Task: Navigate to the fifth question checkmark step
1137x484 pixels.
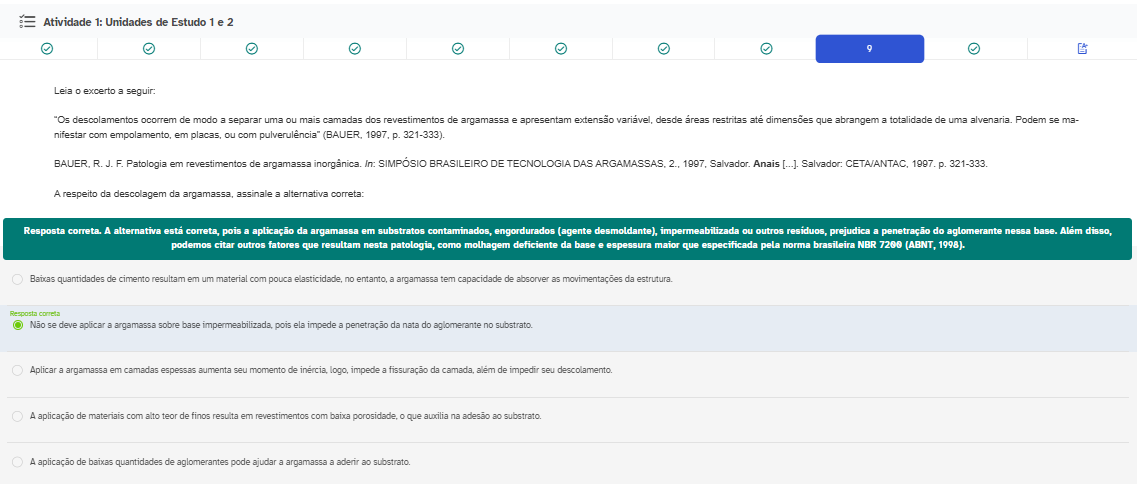Action: point(458,48)
